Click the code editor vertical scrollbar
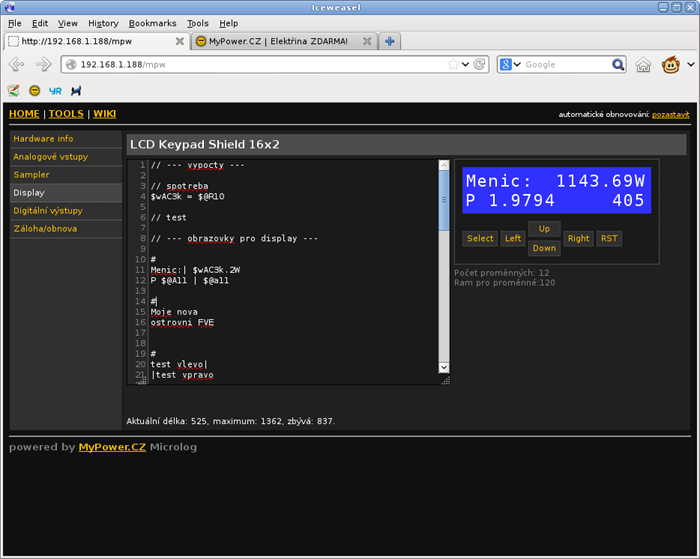 (444, 200)
